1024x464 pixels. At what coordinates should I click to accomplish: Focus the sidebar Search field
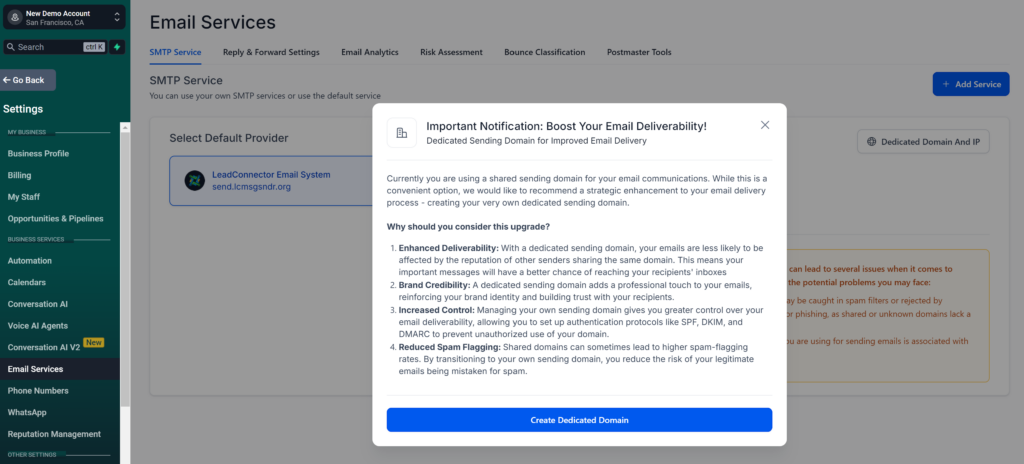pos(56,47)
